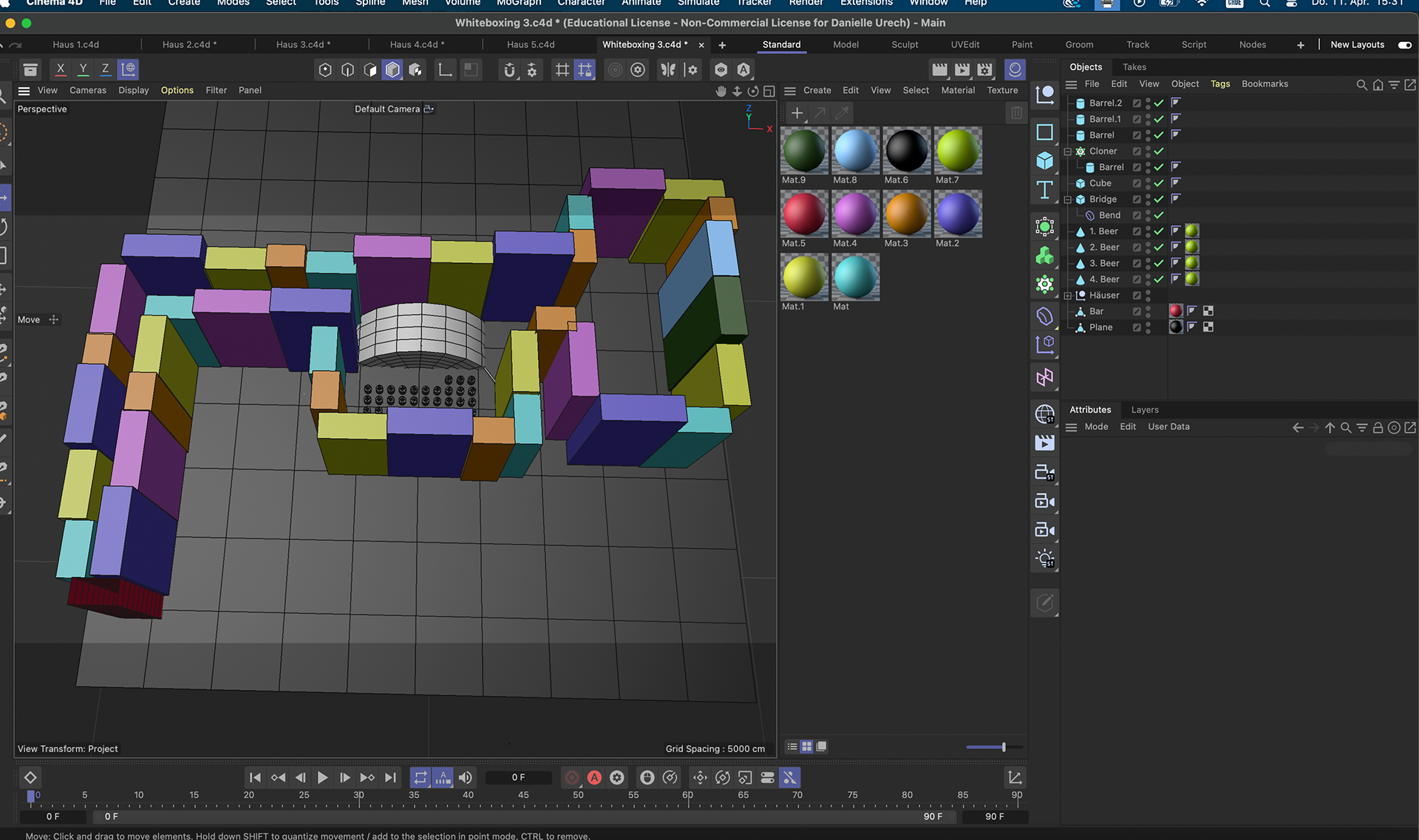Open the Takes tab
1419x840 pixels.
pyautogui.click(x=1134, y=67)
